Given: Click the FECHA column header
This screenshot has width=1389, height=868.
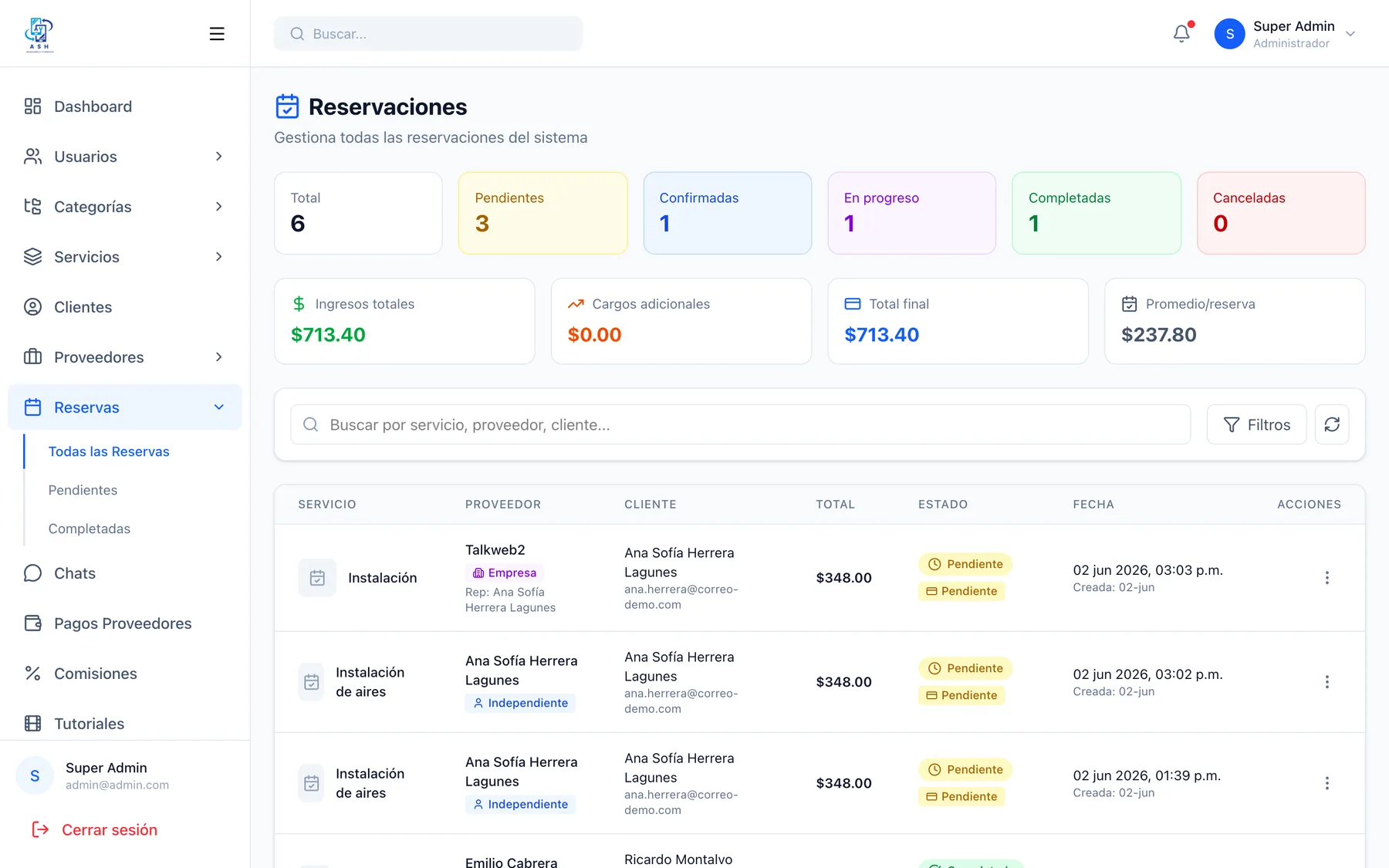Looking at the screenshot, I should coord(1093,505).
